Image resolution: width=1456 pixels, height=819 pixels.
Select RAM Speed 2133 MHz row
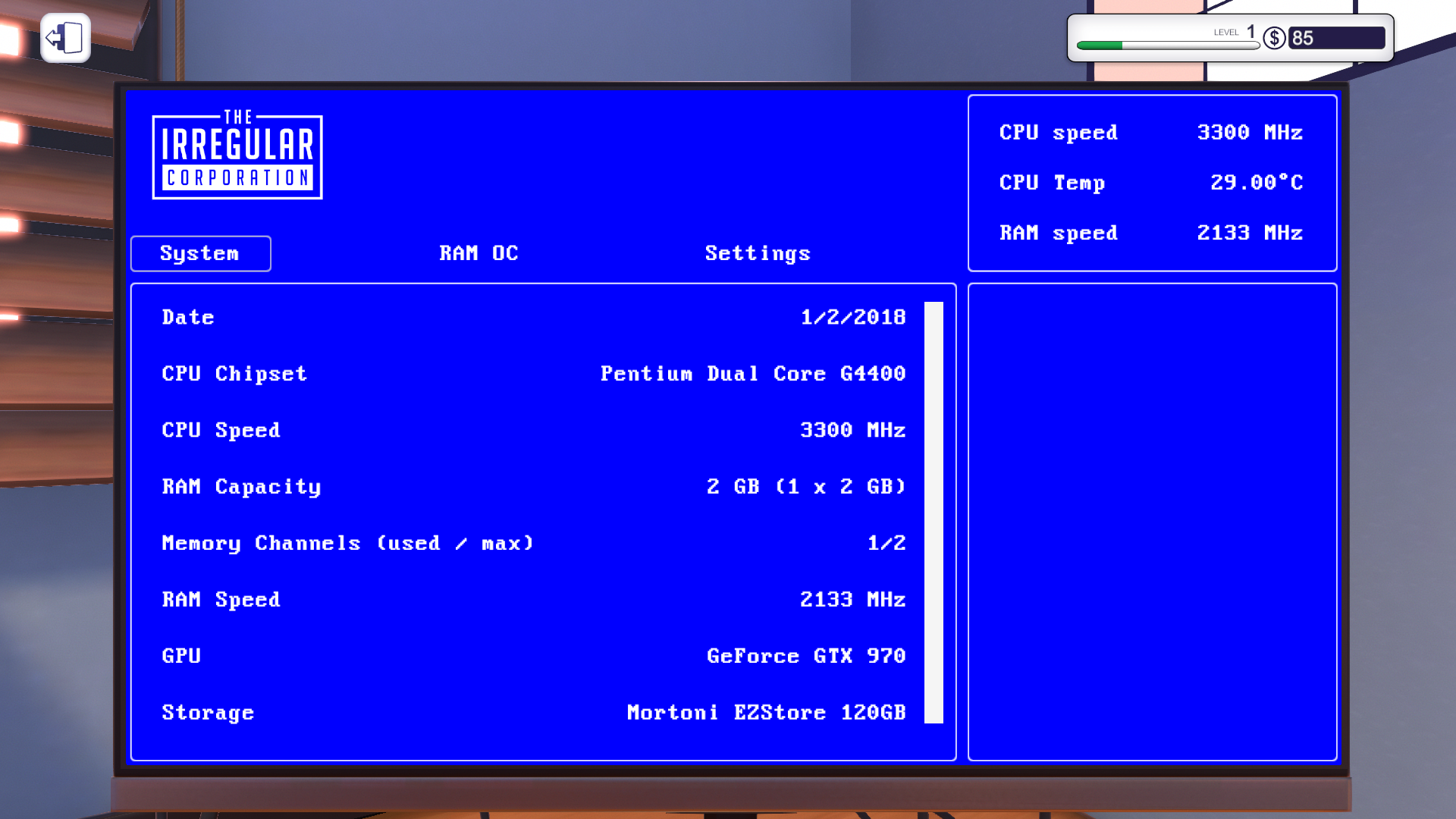click(533, 600)
